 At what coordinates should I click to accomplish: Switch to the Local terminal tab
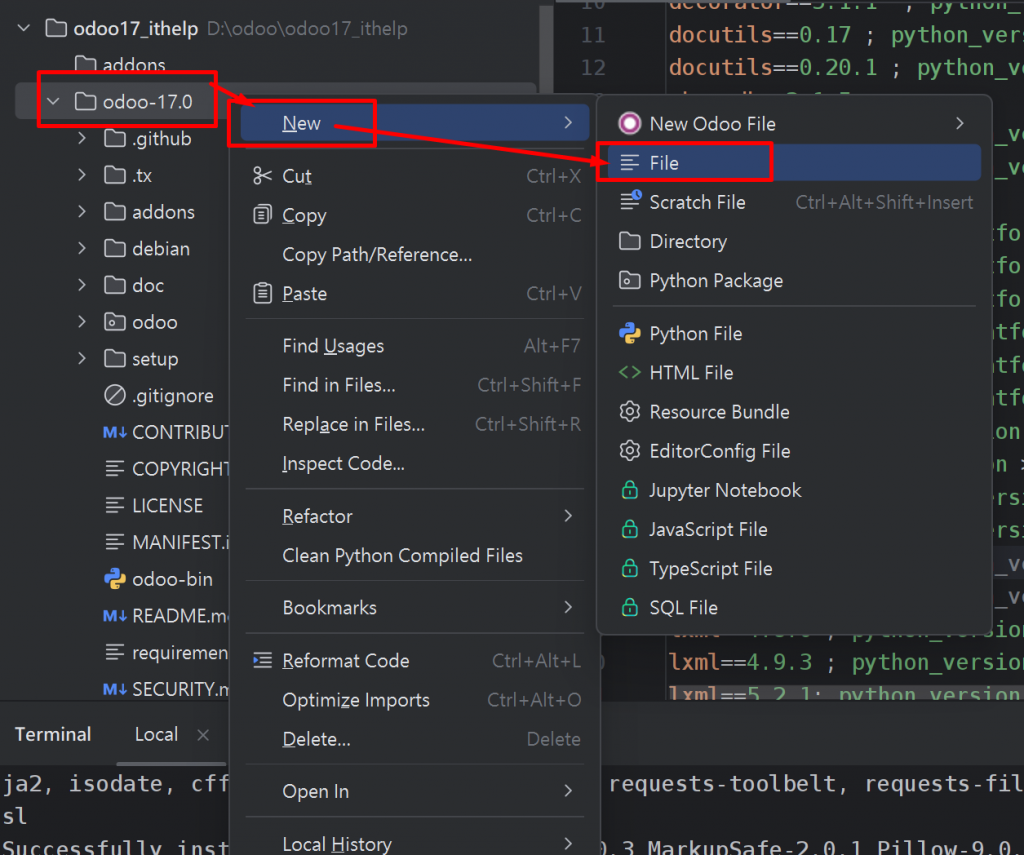click(156, 734)
